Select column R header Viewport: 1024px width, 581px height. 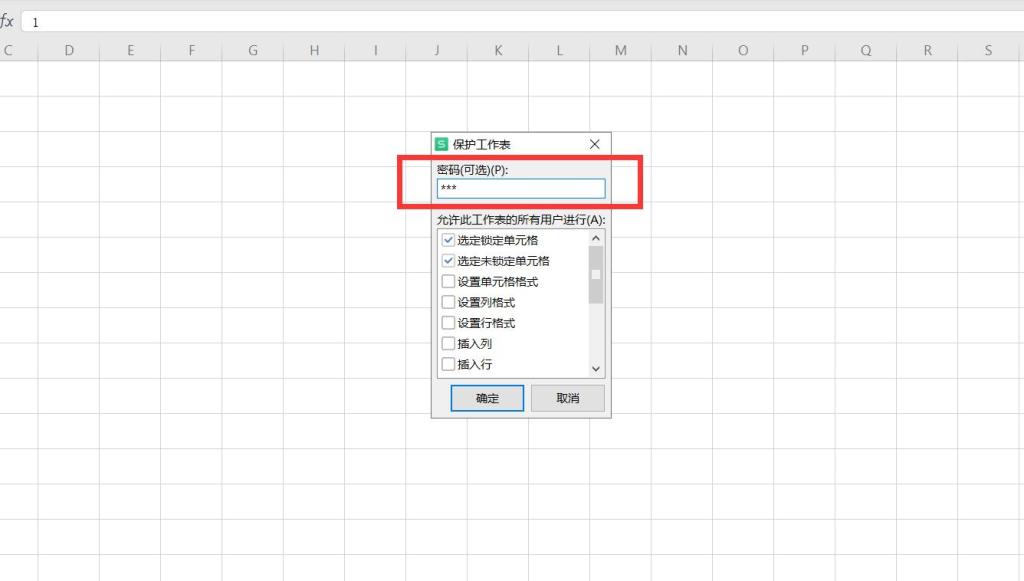[x=927, y=50]
